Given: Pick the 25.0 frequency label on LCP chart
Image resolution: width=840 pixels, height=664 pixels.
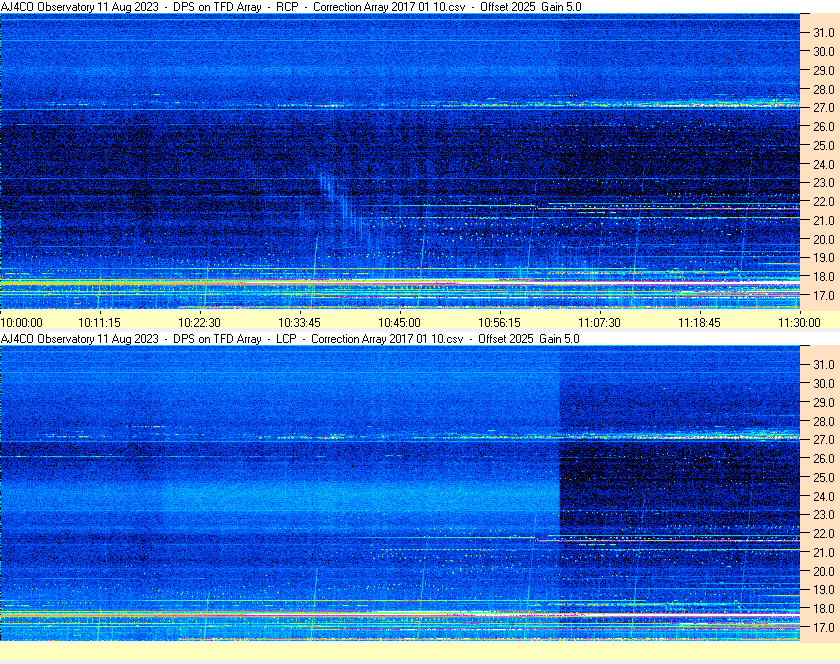Looking at the screenshot, I should coord(824,477).
